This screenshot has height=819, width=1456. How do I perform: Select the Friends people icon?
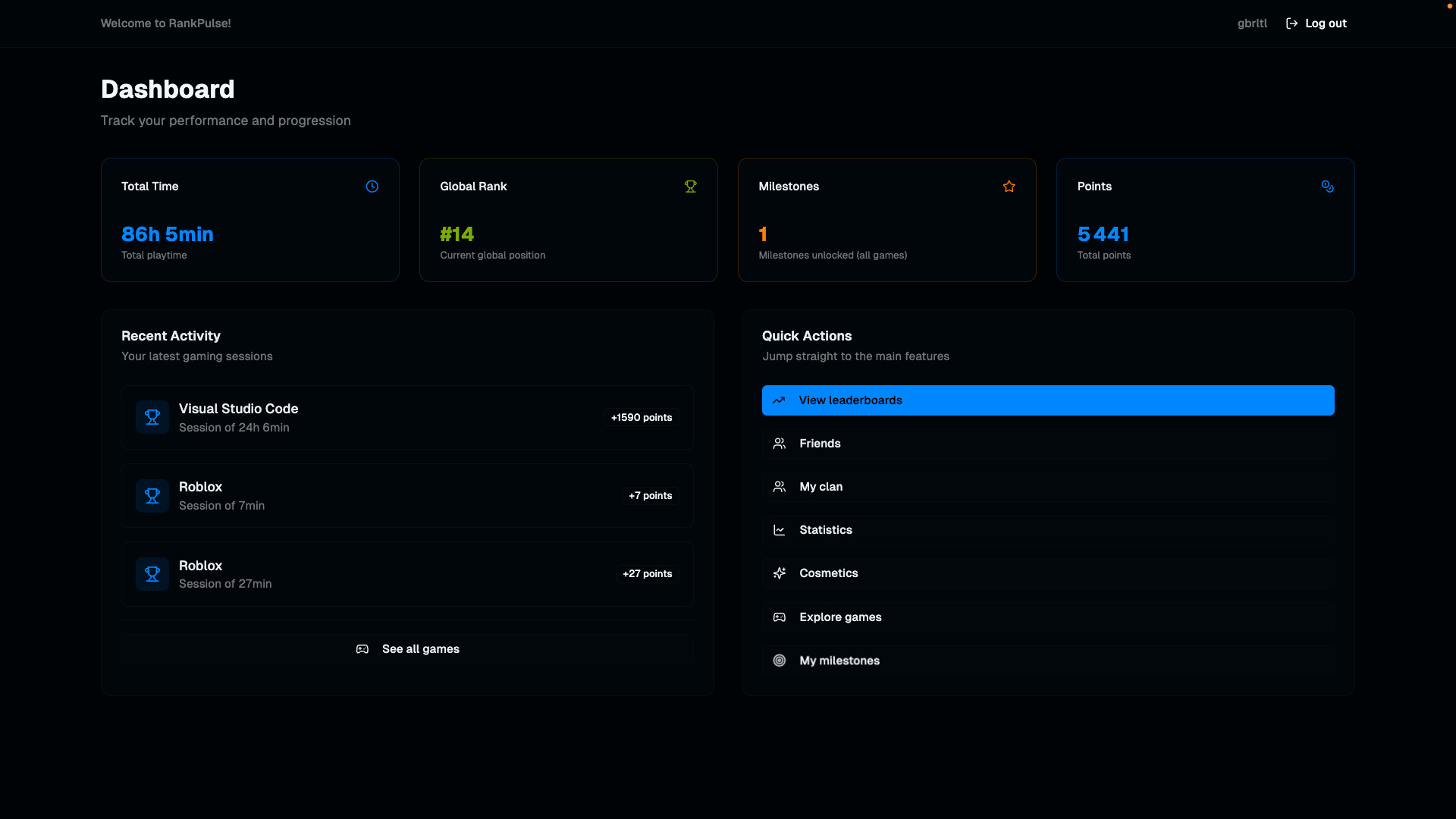coord(780,443)
